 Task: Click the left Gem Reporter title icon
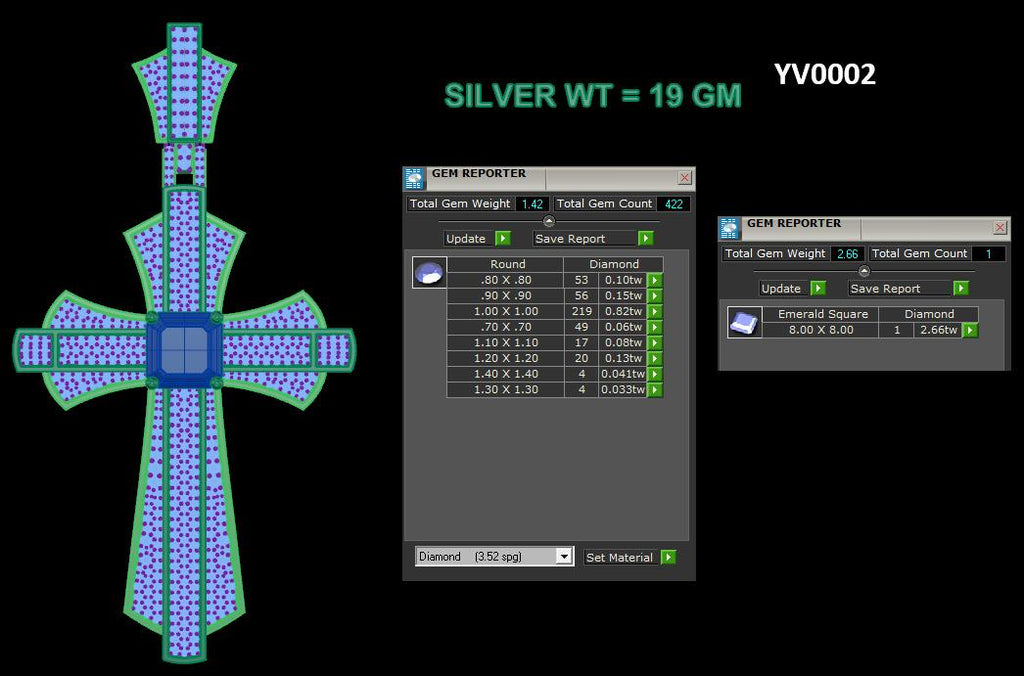point(414,178)
